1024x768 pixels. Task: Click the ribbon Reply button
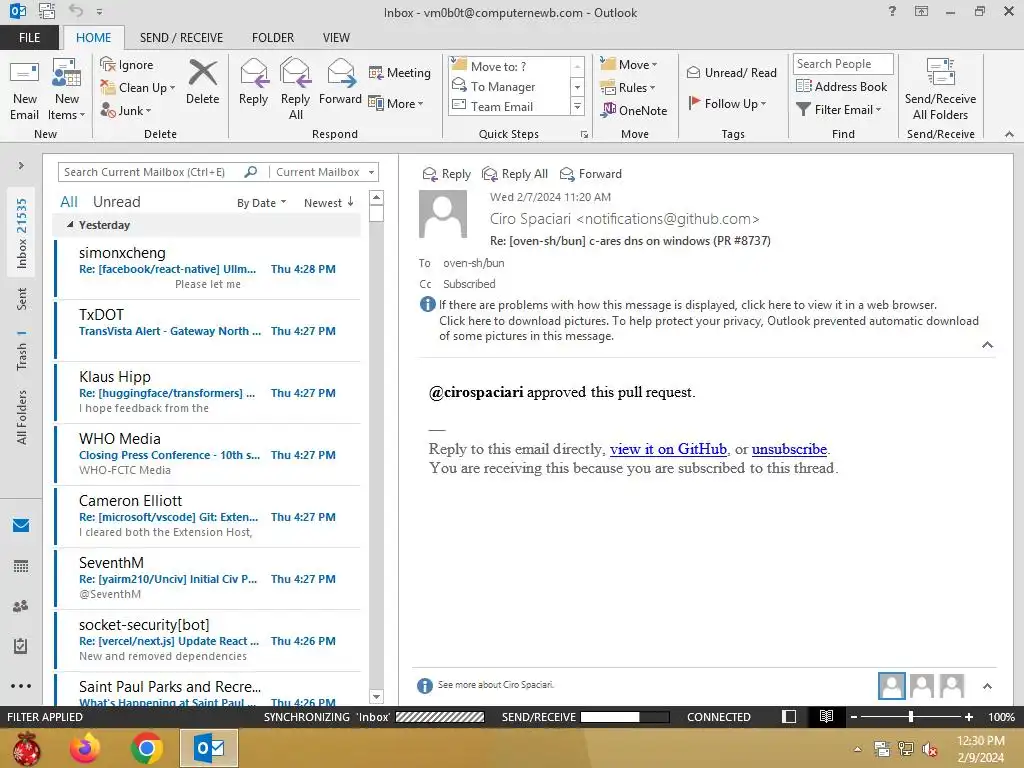253,82
